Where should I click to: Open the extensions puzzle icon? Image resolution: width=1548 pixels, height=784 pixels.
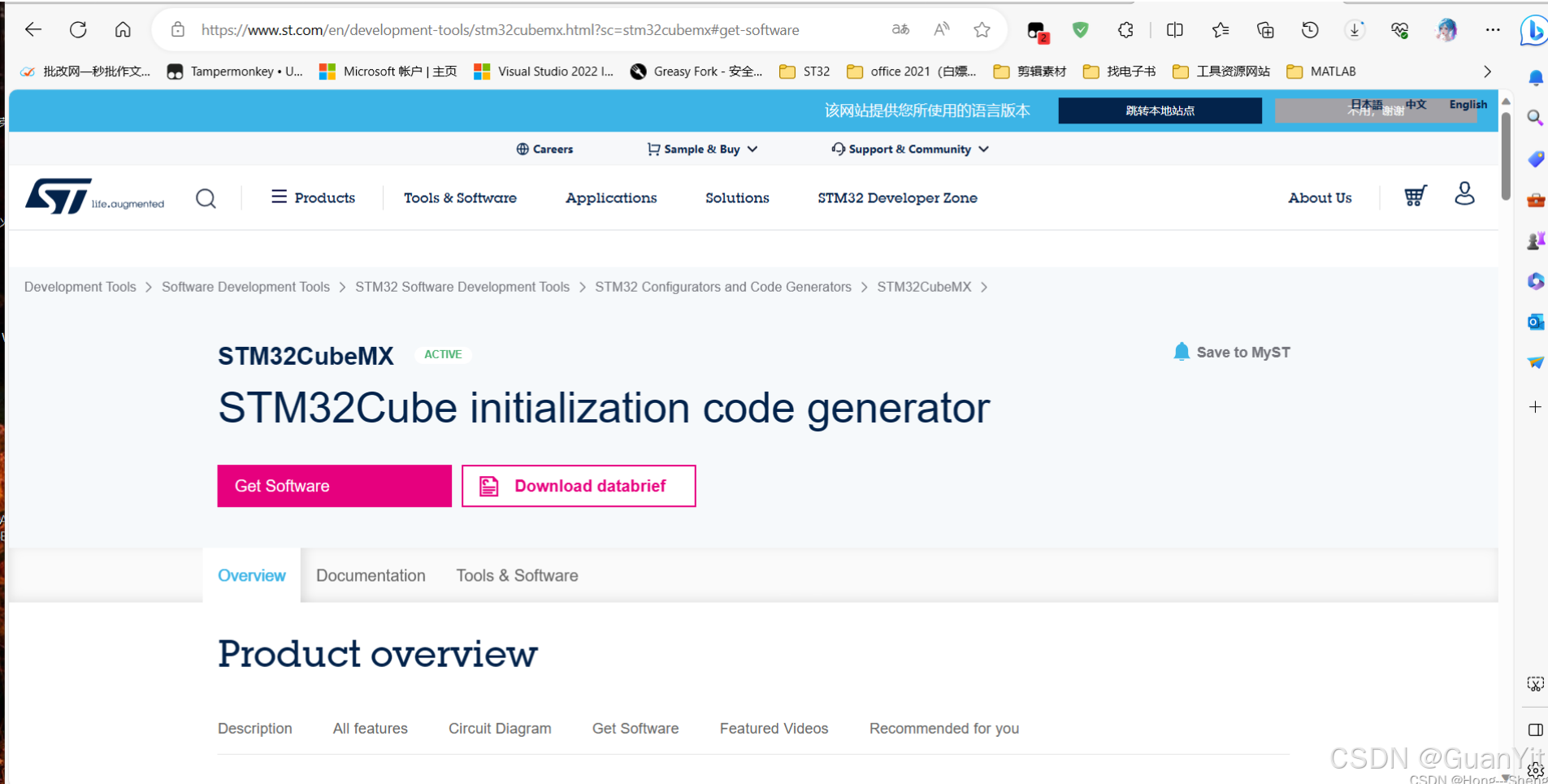click(x=1125, y=30)
